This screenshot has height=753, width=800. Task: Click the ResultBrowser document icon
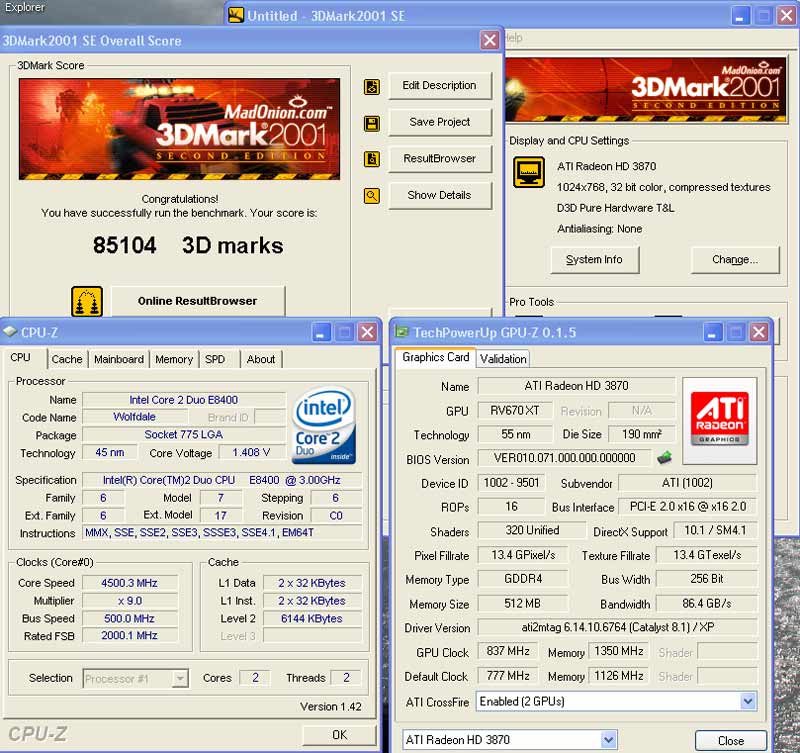tap(372, 159)
